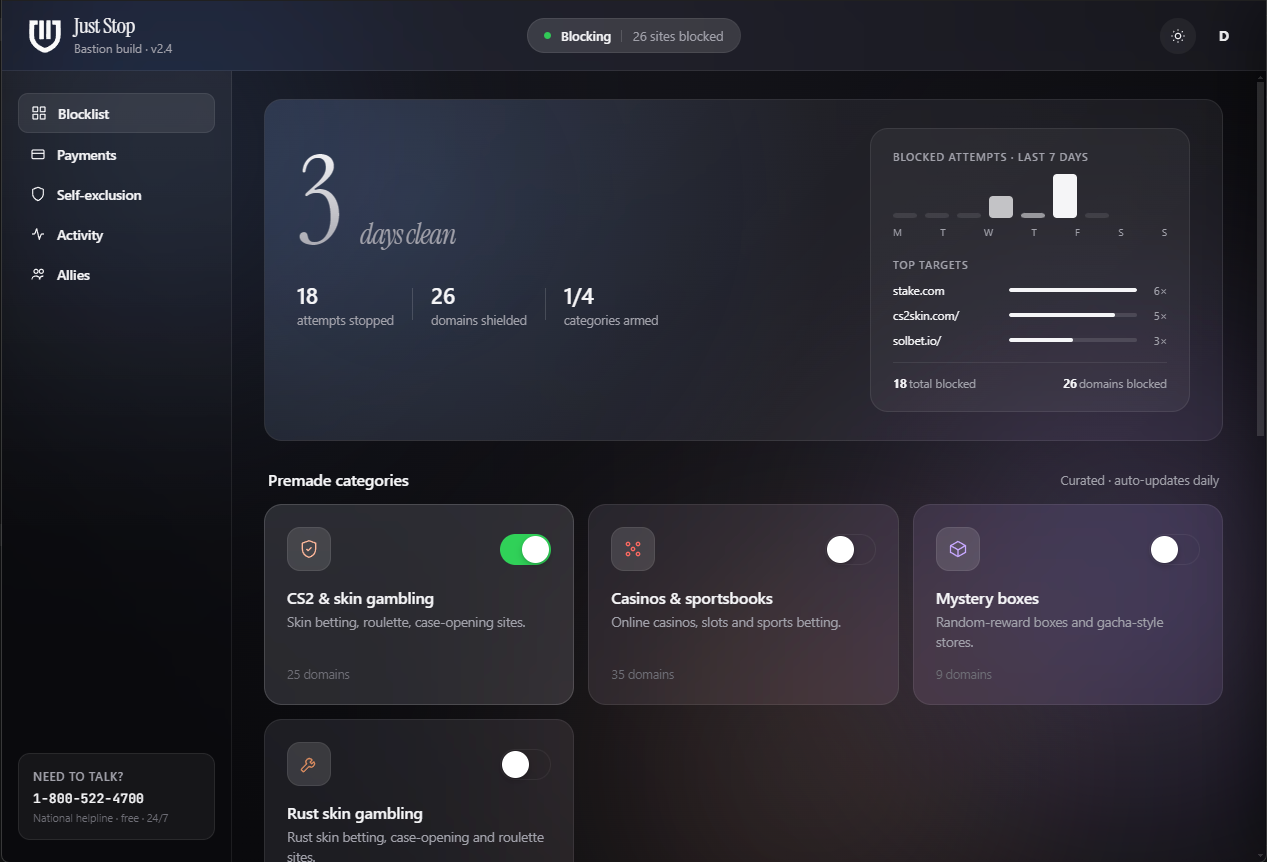Click the helpline number 1-800-522-4700
Image resolution: width=1267 pixels, height=862 pixels.
[88, 798]
